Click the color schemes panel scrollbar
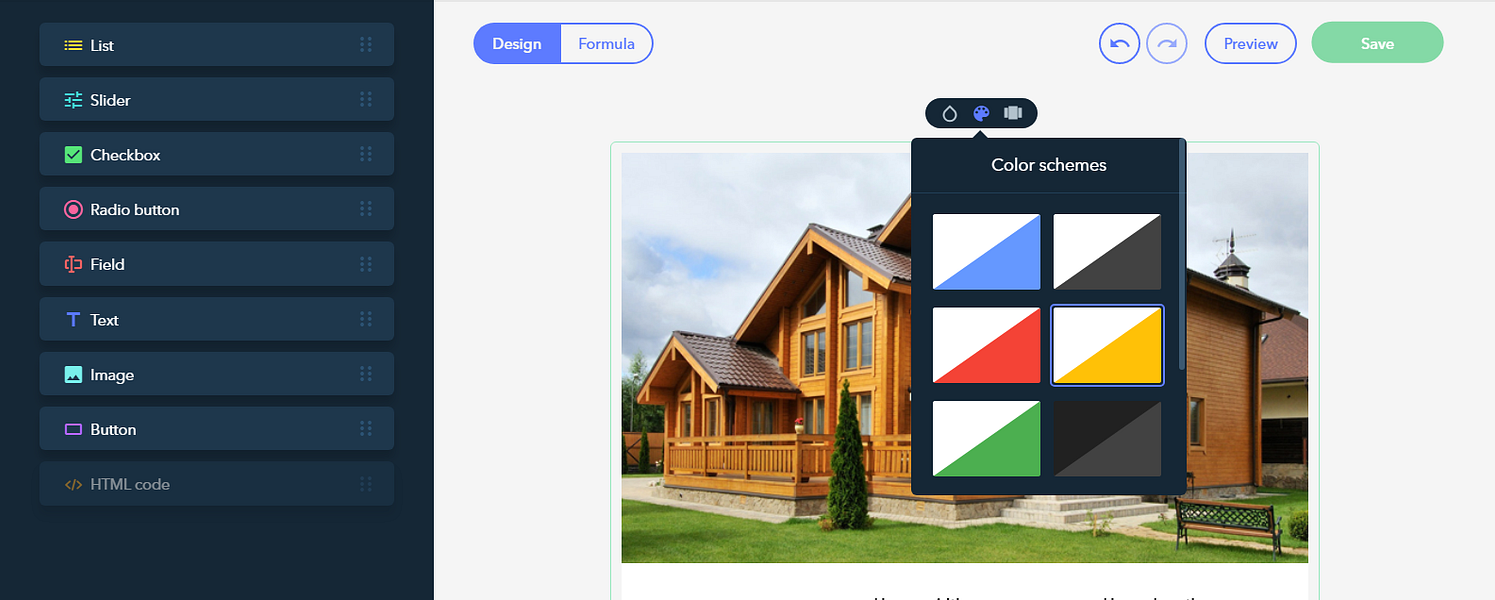The image size is (1495, 600). (x=1182, y=255)
